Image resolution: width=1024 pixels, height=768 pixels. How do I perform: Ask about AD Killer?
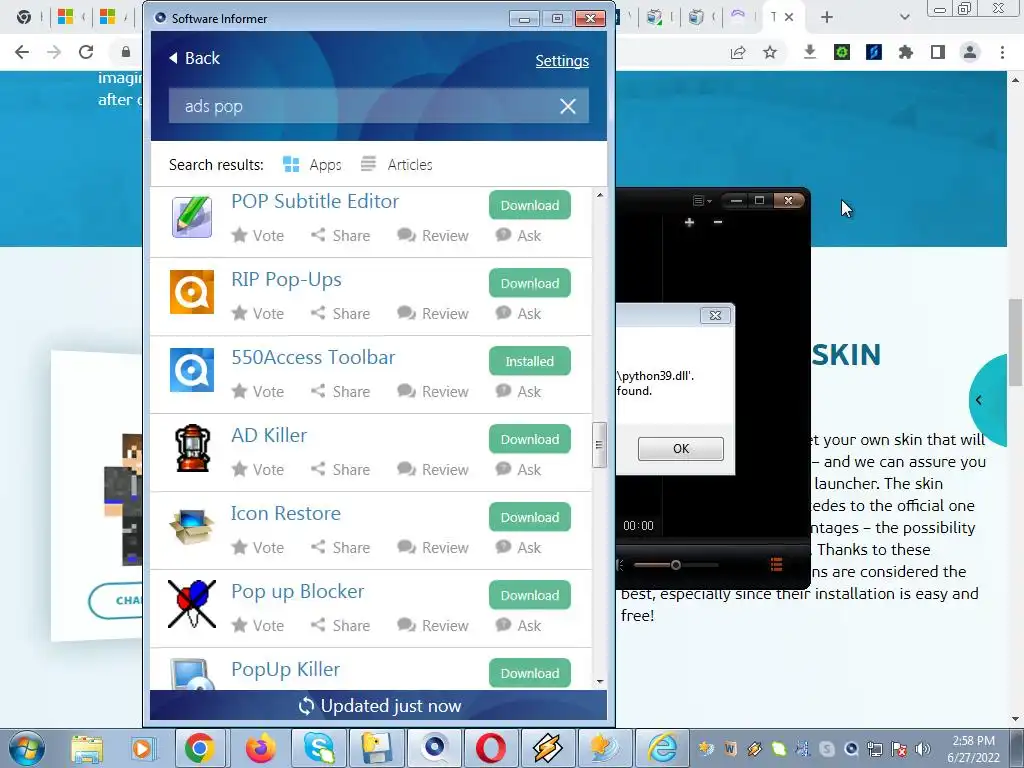519,470
